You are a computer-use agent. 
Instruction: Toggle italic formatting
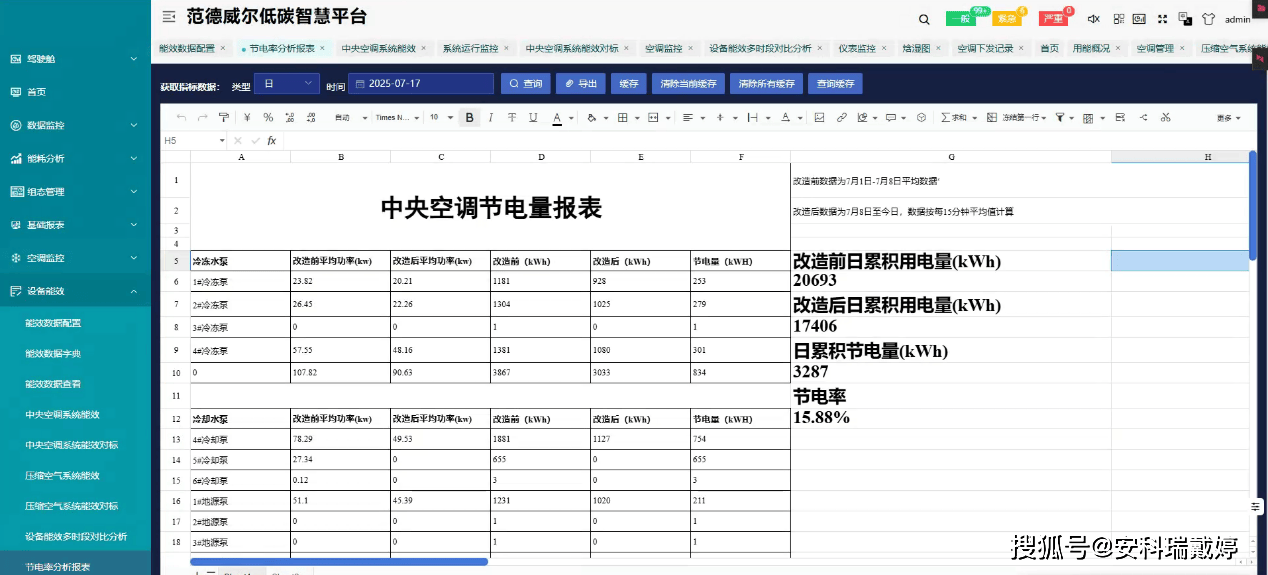[491, 118]
